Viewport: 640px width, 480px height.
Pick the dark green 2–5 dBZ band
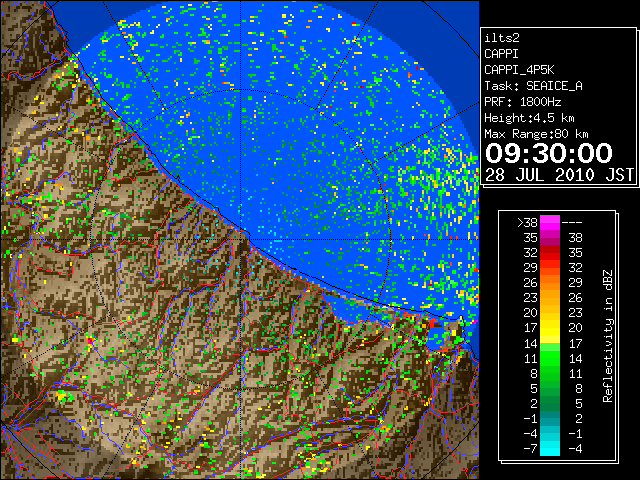click(550, 403)
